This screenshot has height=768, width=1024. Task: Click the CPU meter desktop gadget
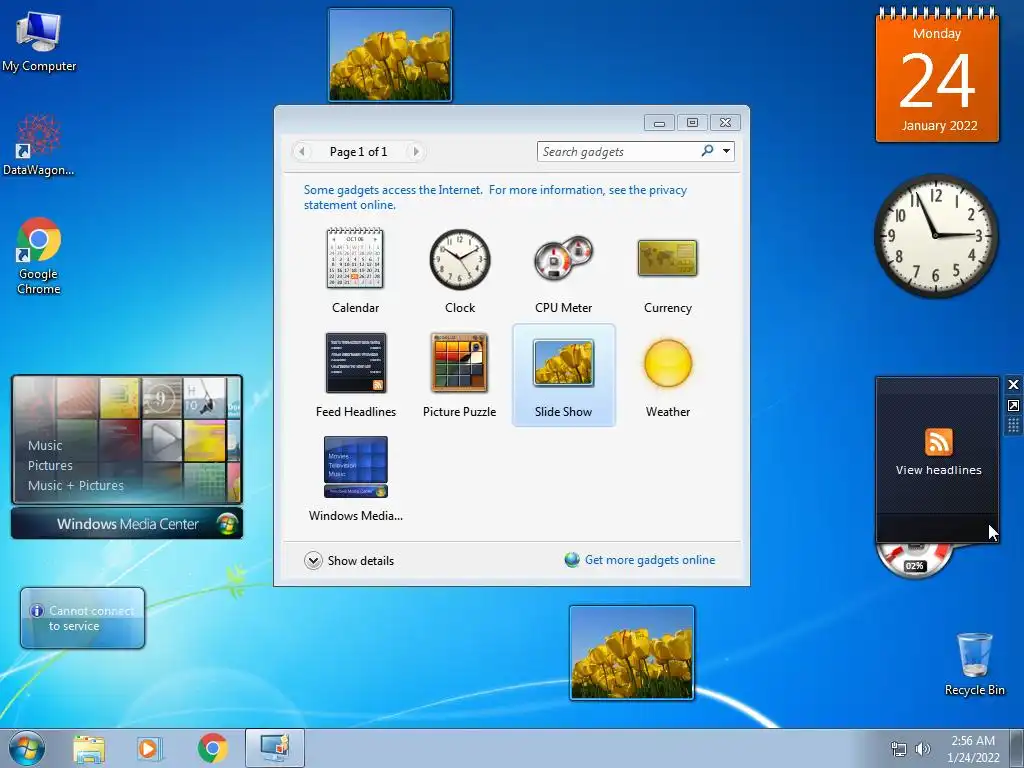pos(914,560)
